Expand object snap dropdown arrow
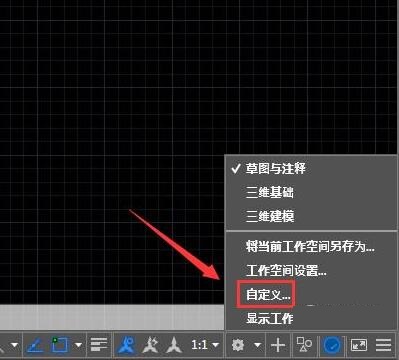Viewport: 399px width, 360px height. 78,345
